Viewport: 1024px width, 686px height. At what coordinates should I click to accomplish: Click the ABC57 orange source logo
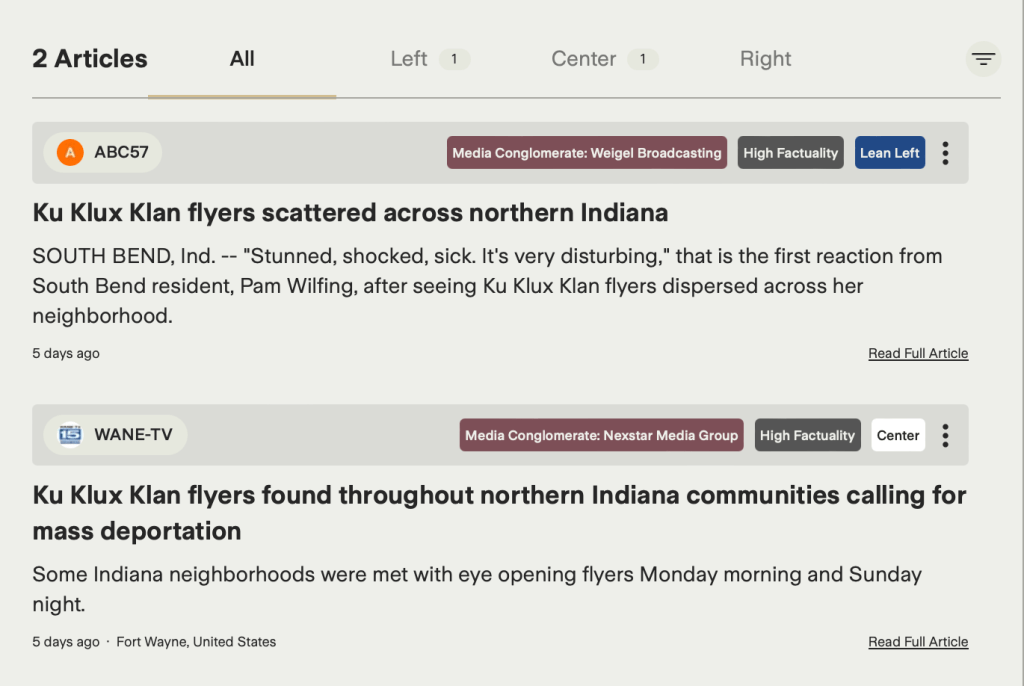[x=70, y=153]
